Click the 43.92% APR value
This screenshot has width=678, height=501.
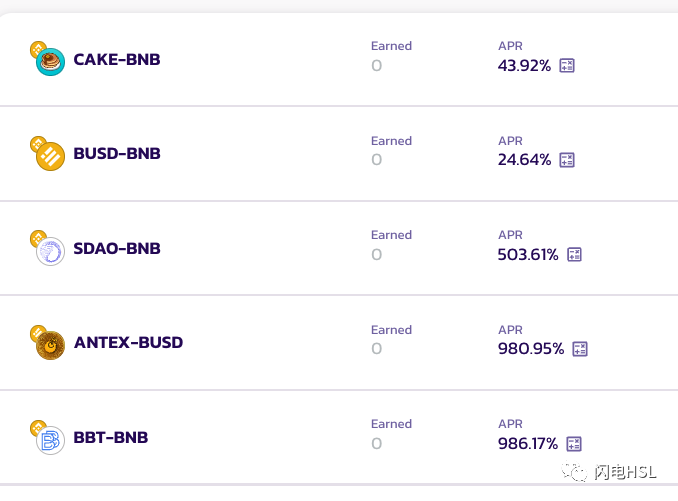pos(524,66)
